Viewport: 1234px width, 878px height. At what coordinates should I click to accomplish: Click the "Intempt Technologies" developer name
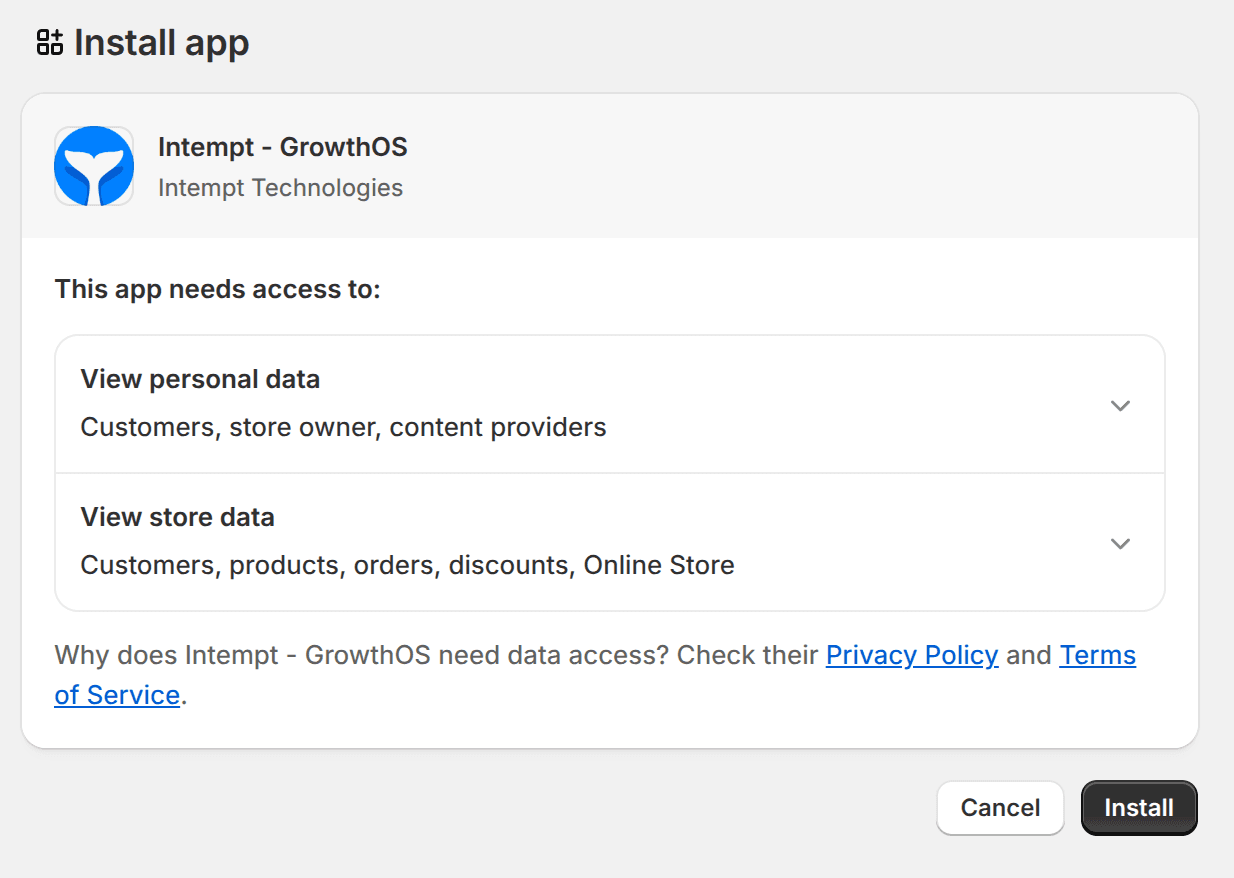click(281, 188)
